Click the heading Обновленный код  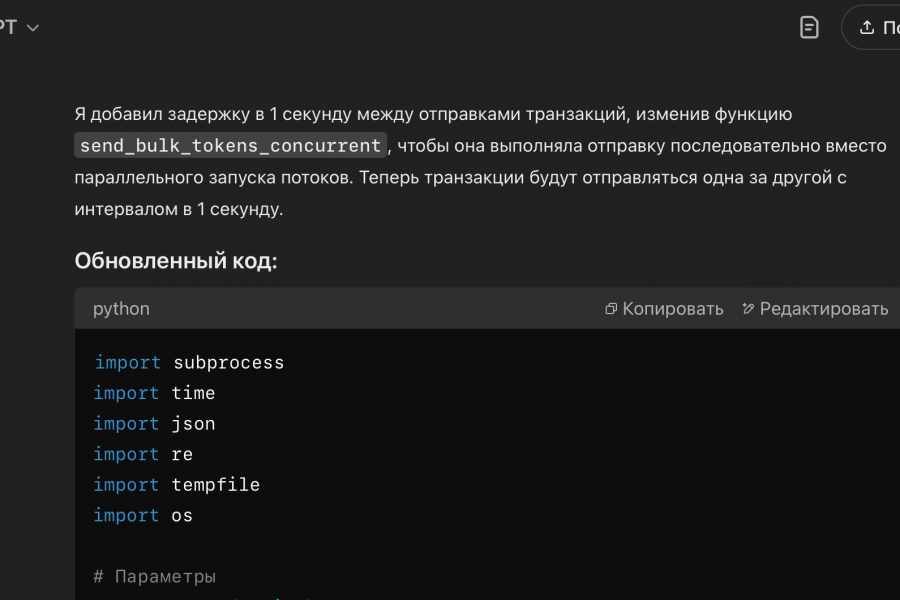[176, 261]
